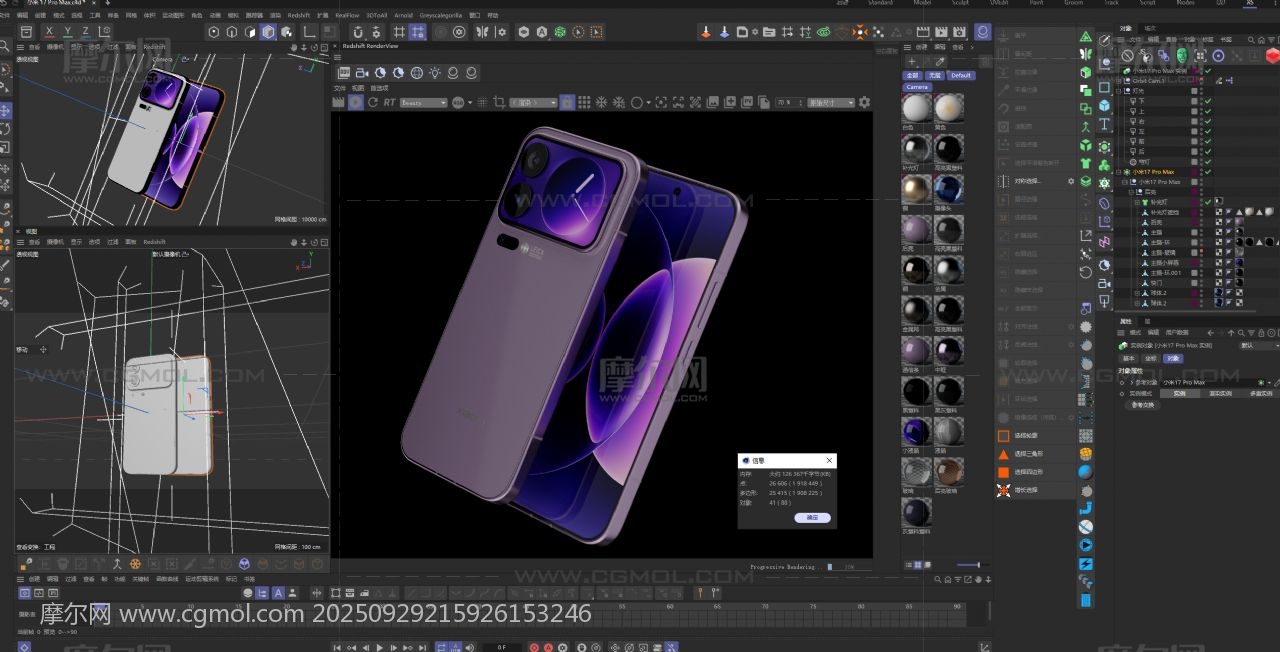Click the cube primitive icon in side toolbar
This screenshot has width=1280, height=652.
click(x=1104, y=105)
